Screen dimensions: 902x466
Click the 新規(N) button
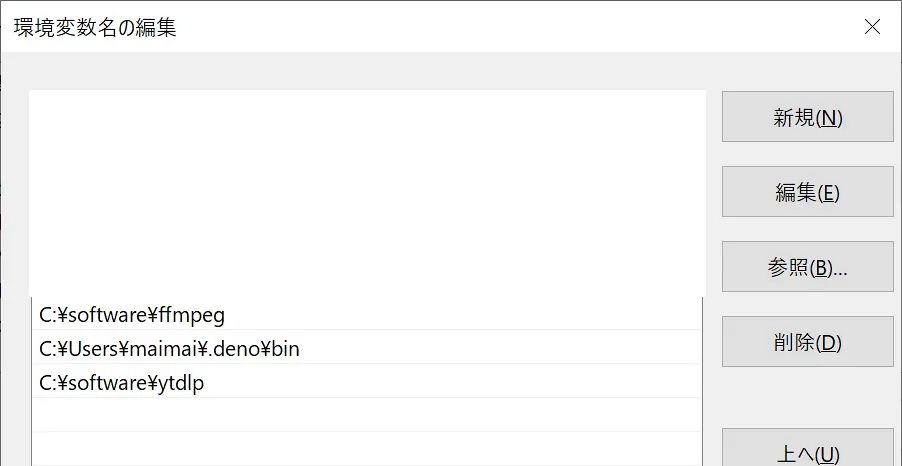coord(807,117)
